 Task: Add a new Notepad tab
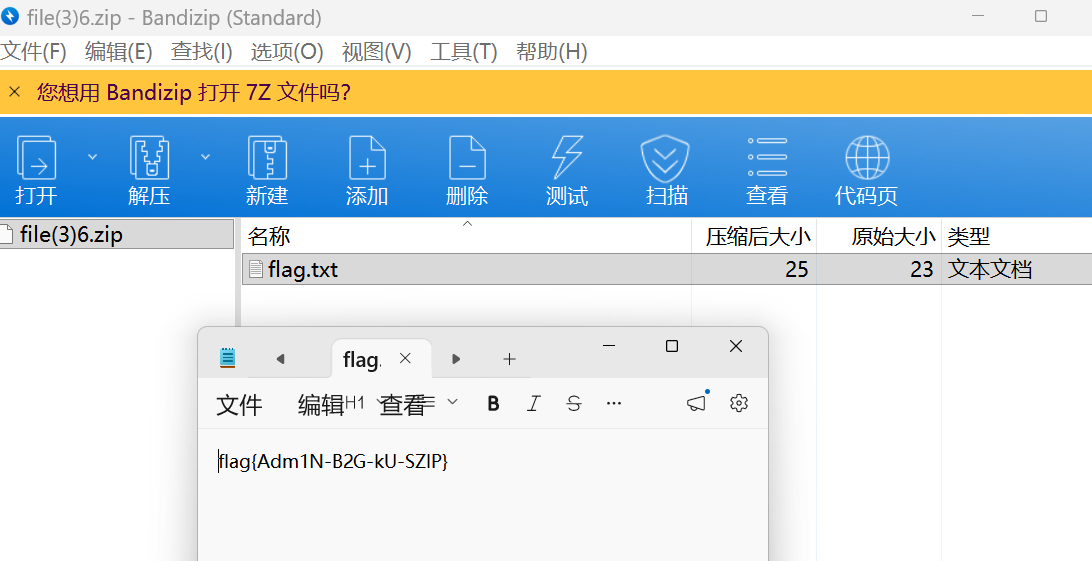[509, 359]
